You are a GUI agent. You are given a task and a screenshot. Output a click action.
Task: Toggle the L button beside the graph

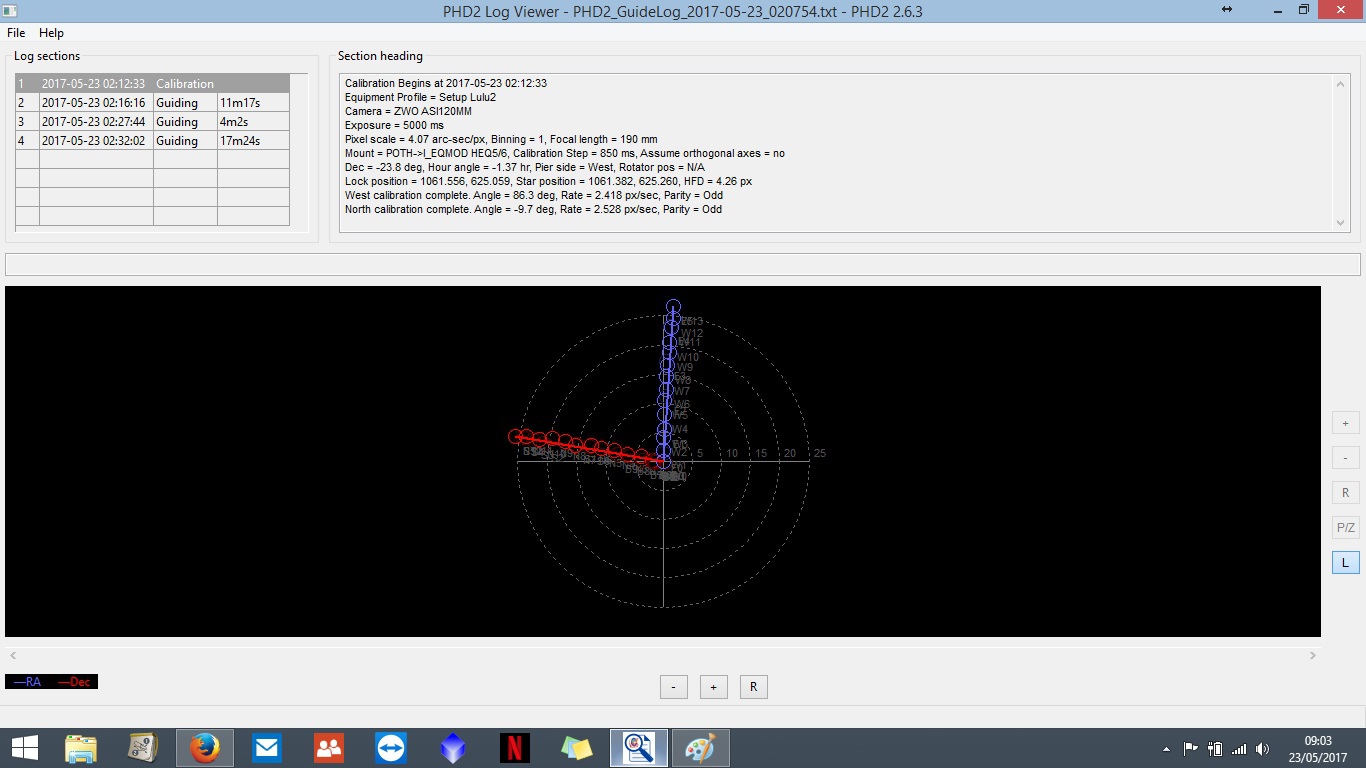pyautogui.click(x=1345, y=563)
